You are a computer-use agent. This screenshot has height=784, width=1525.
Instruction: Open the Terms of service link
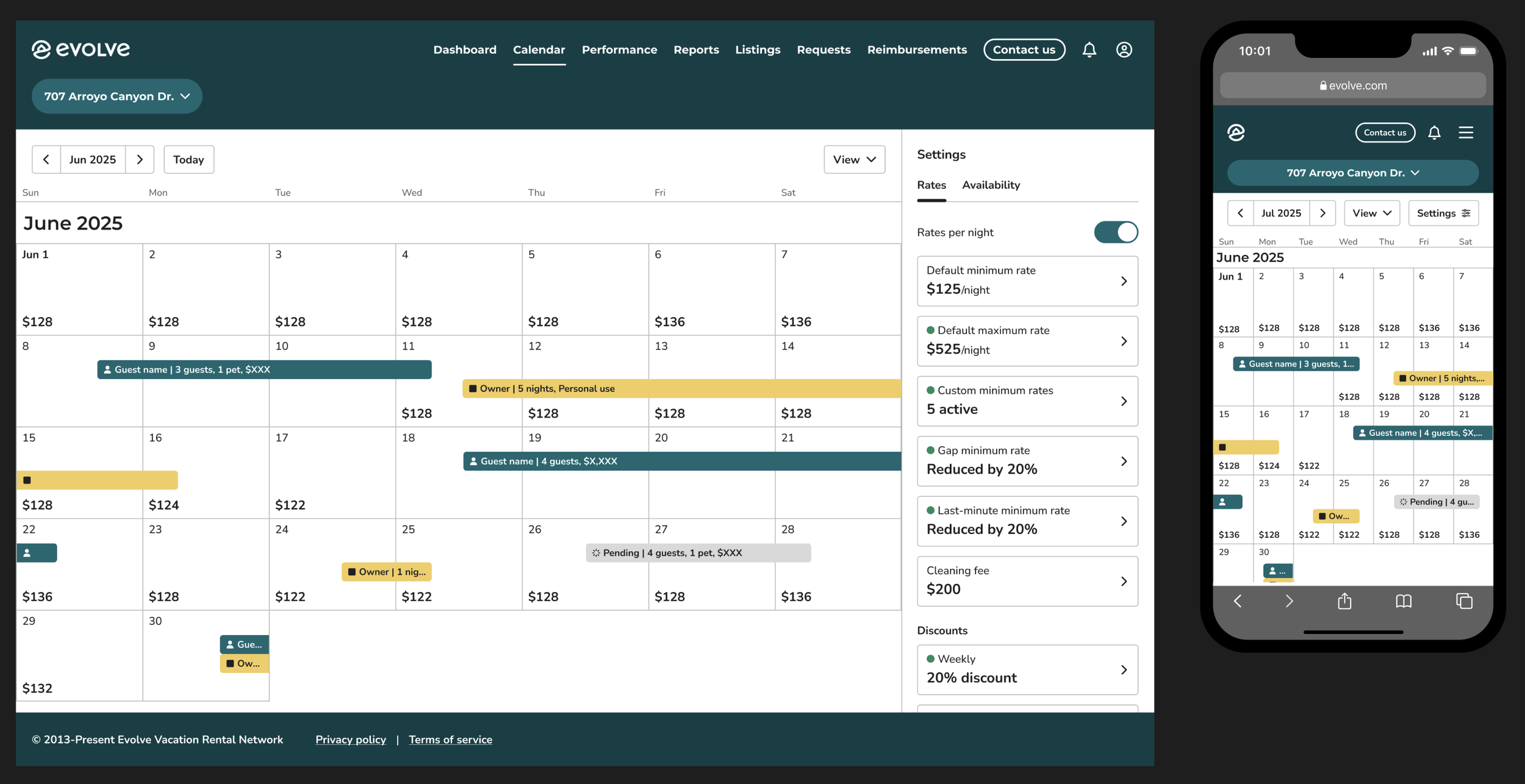[450, 739]
